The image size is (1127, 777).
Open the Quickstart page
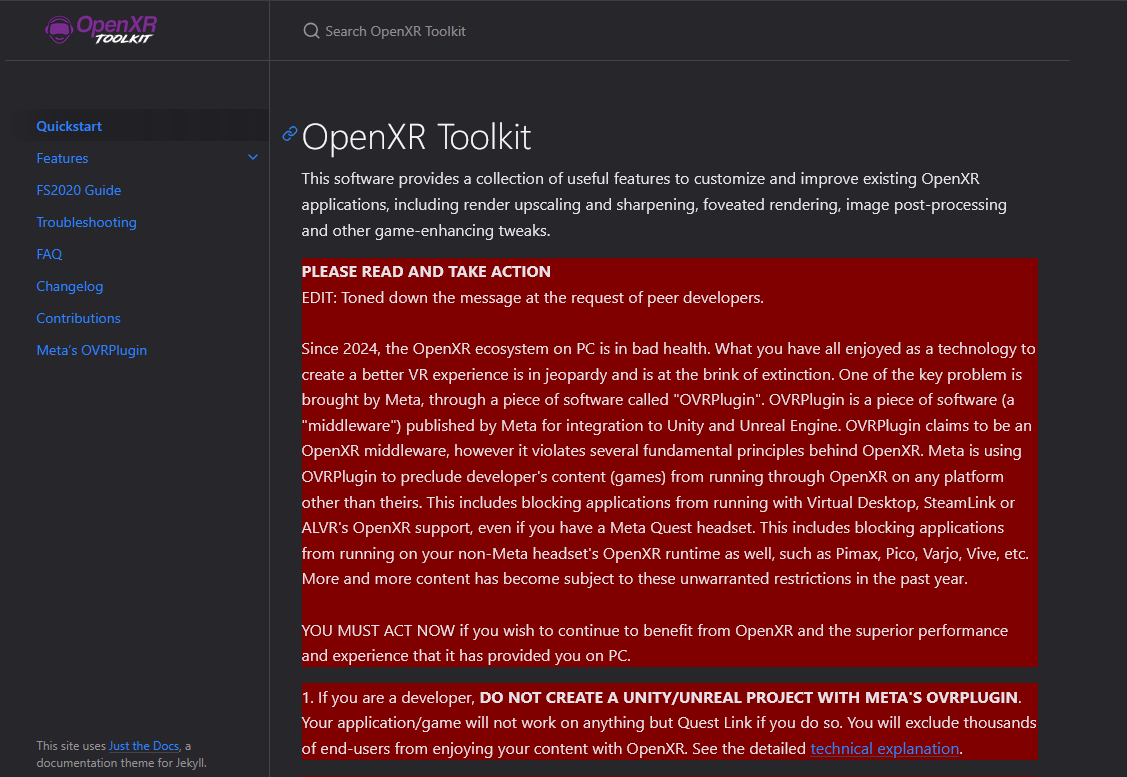click(x=69, y=126)
